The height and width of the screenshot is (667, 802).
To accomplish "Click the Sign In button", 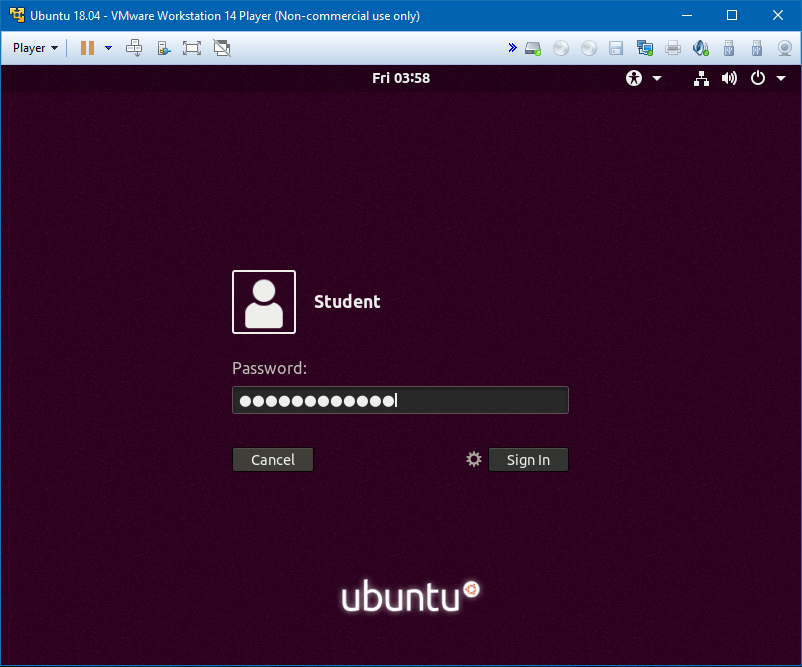I will 528,460.
